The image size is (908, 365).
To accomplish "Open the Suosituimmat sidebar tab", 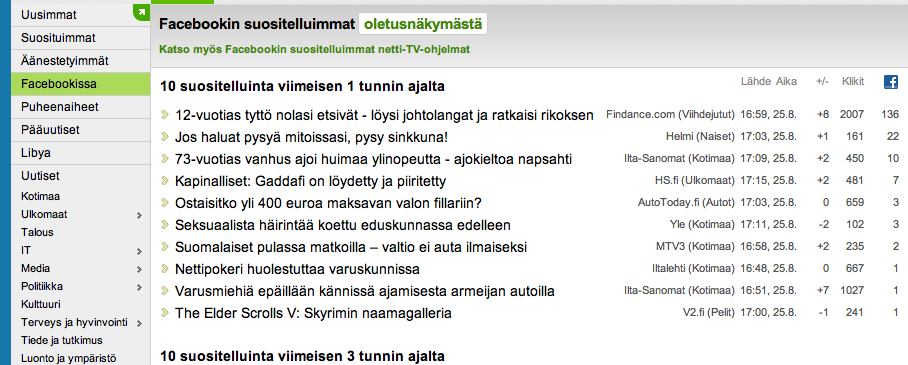I will tap(80, 38).
